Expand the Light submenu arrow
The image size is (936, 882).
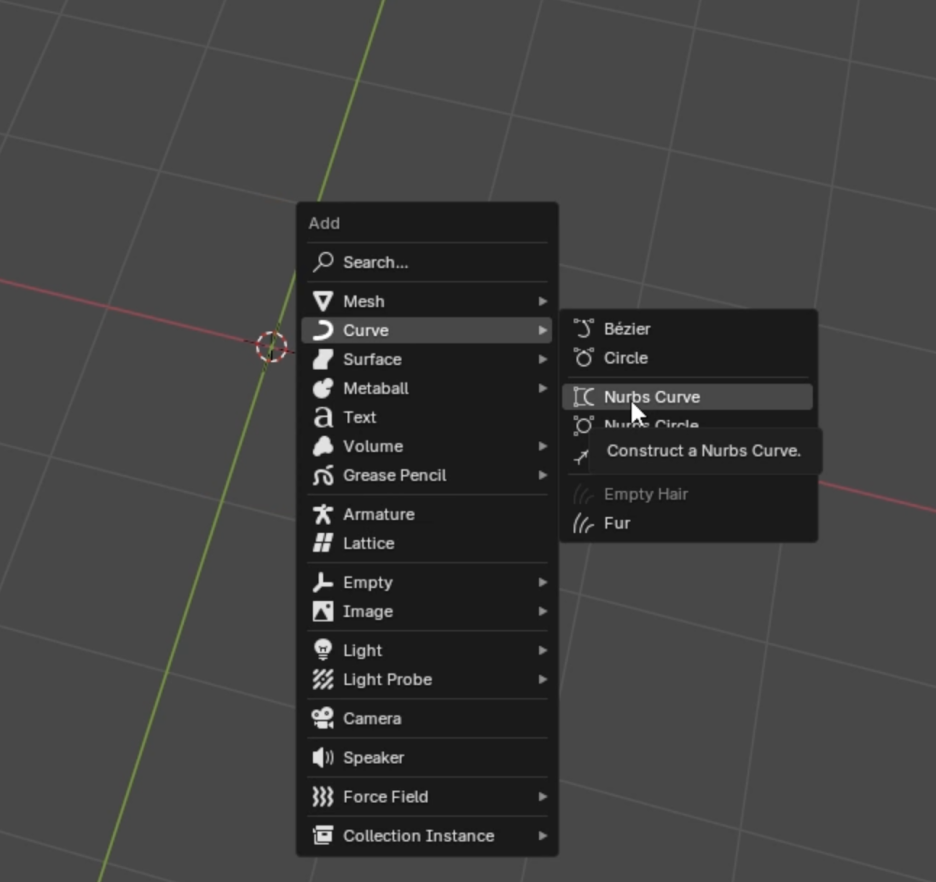543,650
